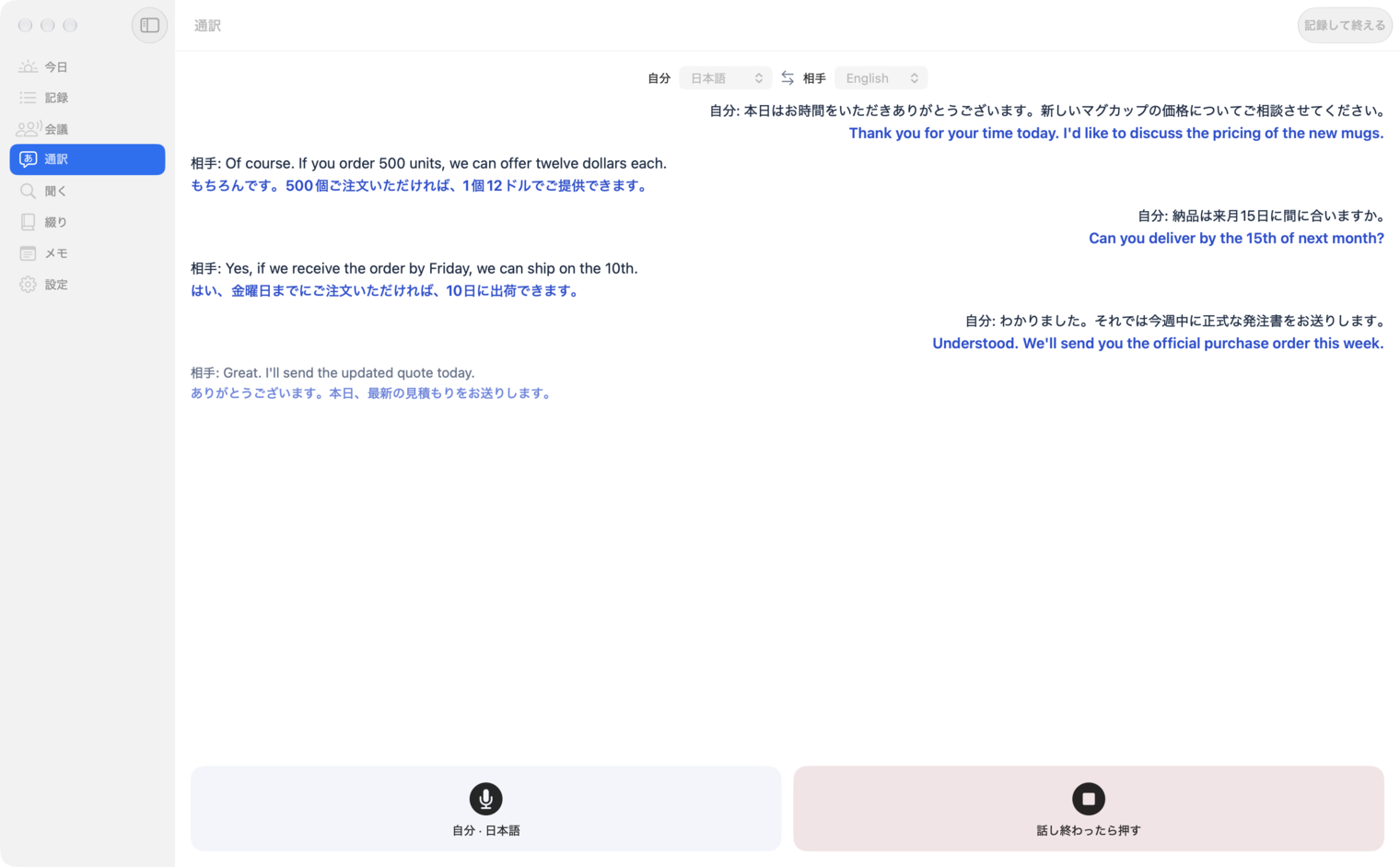Click the translation 'はい、金曜日までにご注文いただければ'
Screen dimensions: 1400x867
(x=387, y=290)
